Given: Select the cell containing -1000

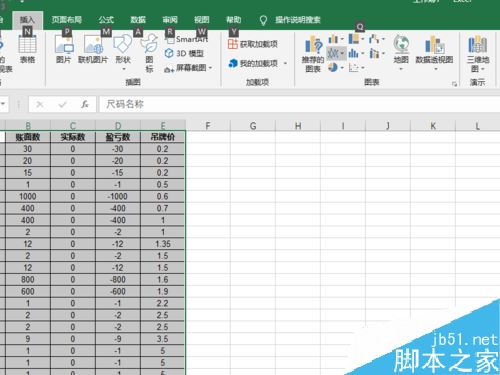Looking at the screenshot, I should pos(118,196).
